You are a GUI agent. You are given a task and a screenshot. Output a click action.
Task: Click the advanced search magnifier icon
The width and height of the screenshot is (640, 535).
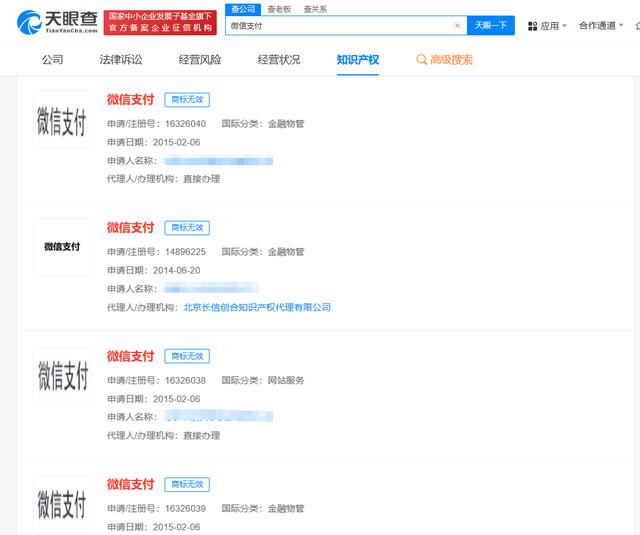421,60
